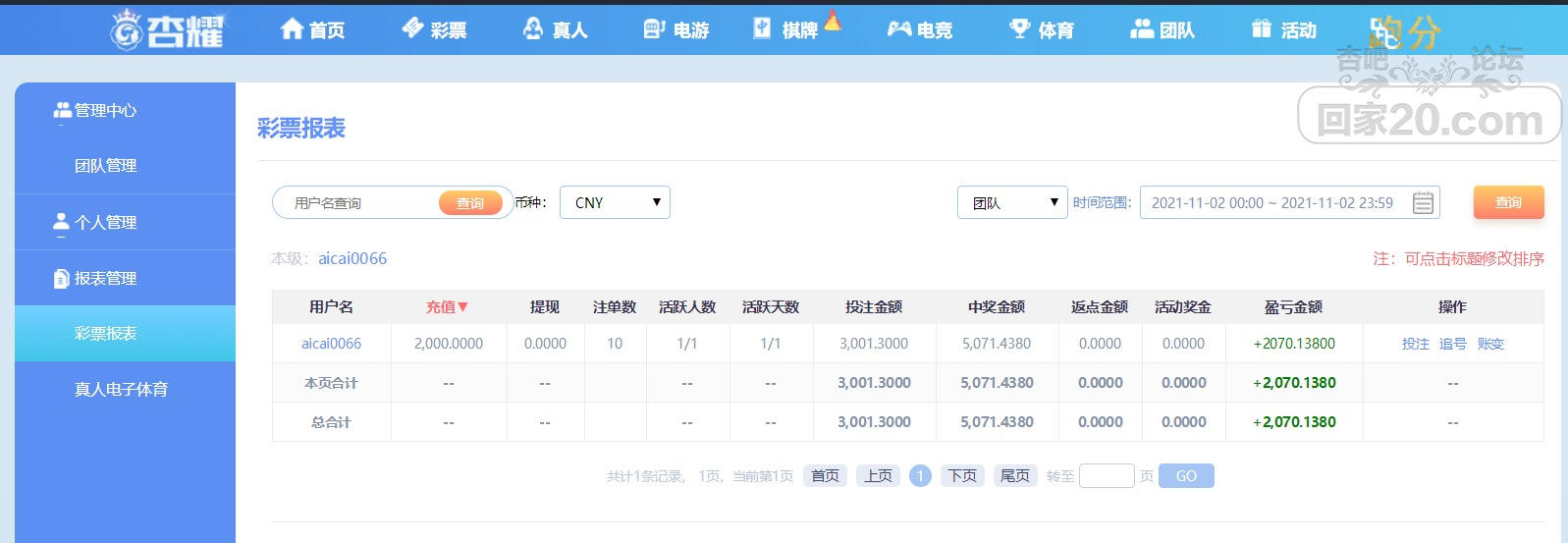Click the gamepad icon beside 电竞
Image resolution: width=1568 pixels, height=543 pixels.
[x=899, y=29]
